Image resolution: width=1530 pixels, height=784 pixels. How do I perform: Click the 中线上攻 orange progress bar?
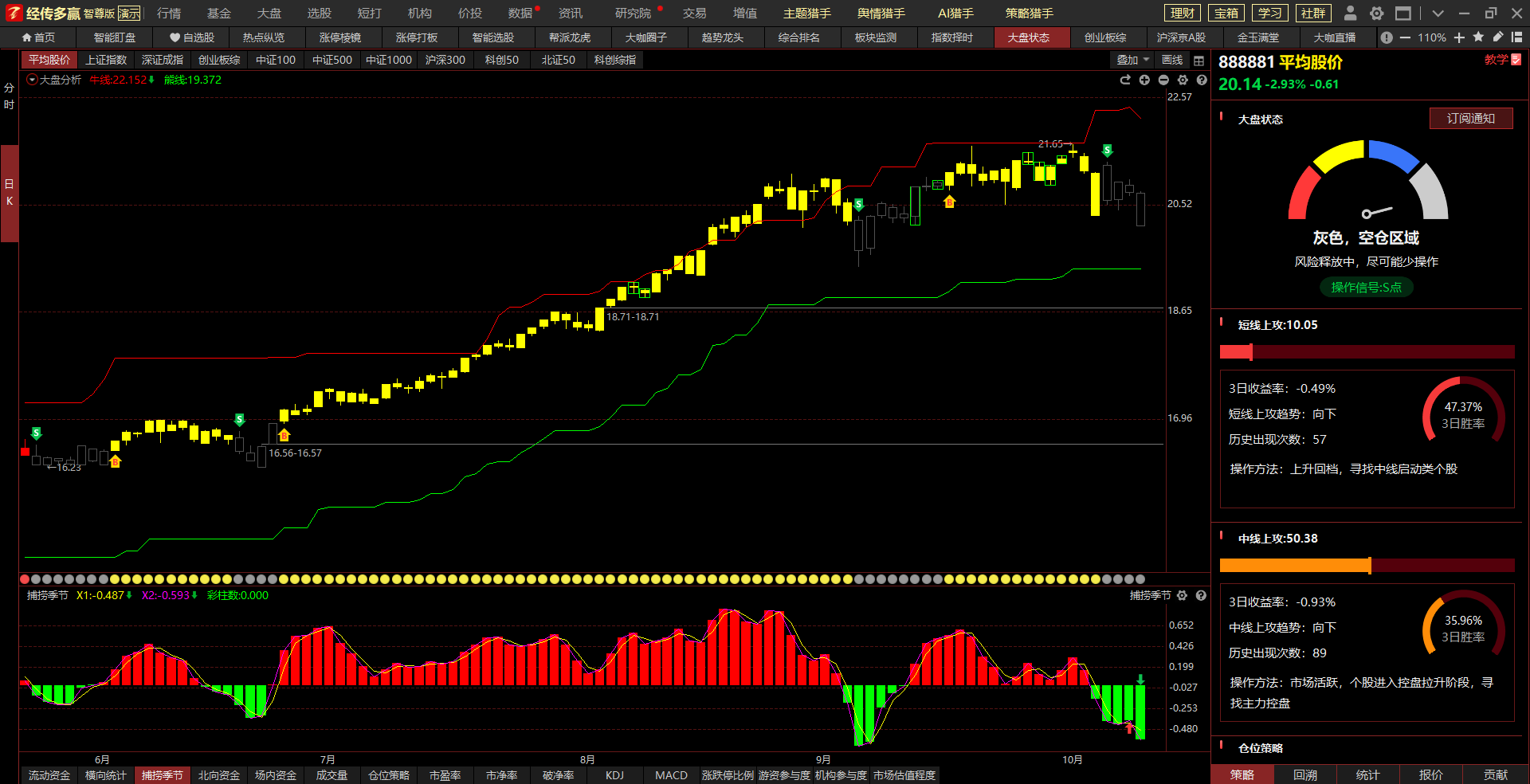pyautogui.click(x=1294, y=566)
